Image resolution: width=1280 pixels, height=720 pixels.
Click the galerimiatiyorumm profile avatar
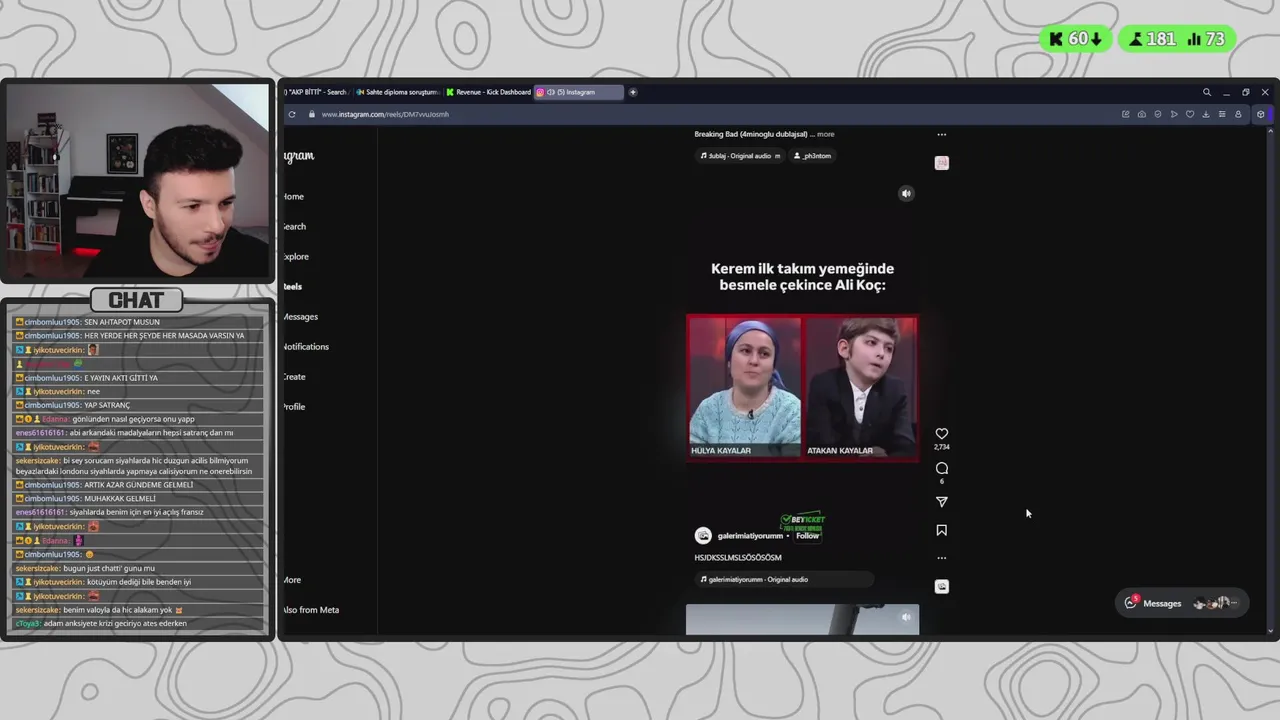pyautogui.click(x=703, y=536)
